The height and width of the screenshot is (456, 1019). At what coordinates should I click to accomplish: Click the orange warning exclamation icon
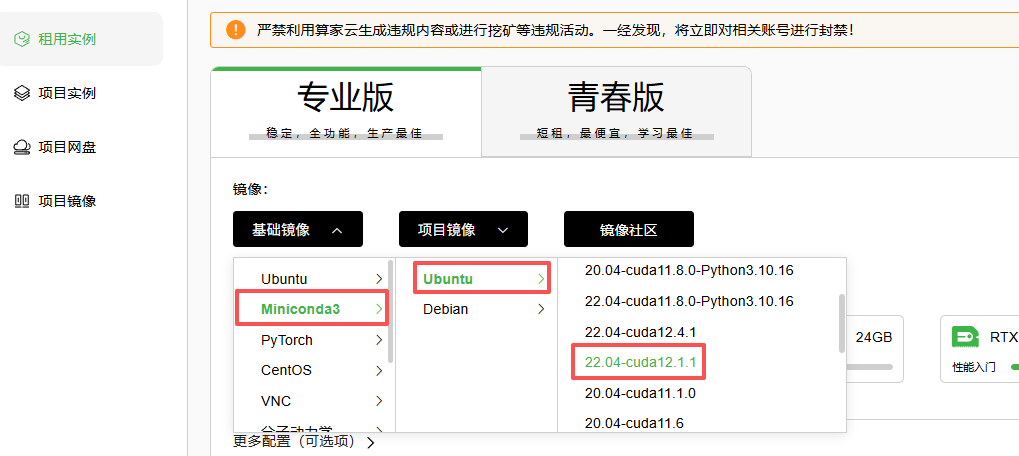(x=235, y=29)
